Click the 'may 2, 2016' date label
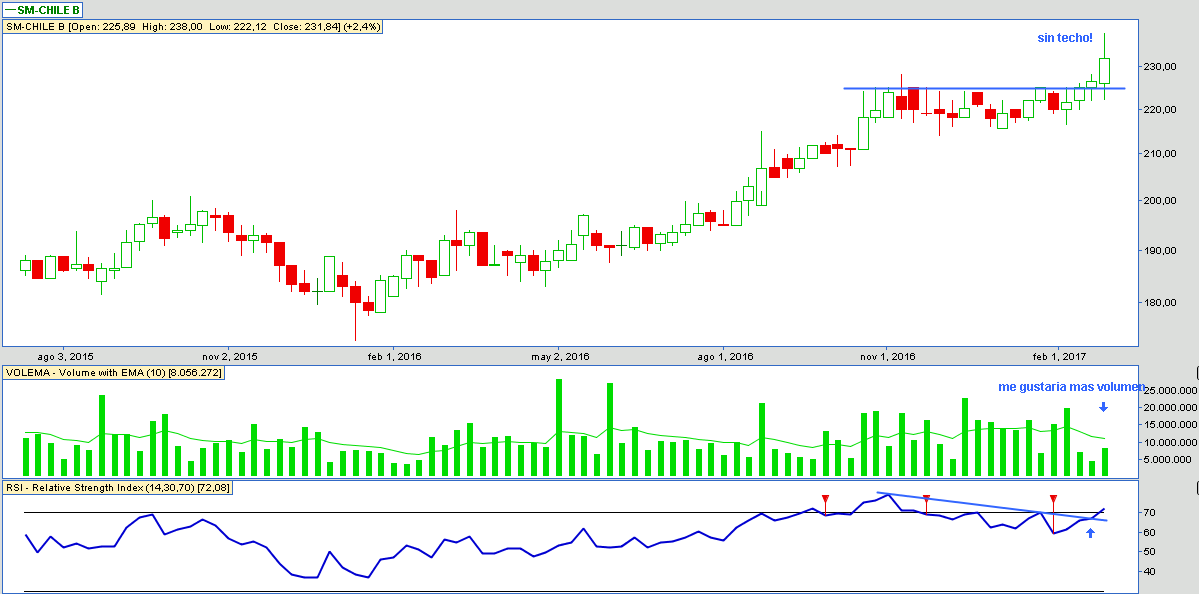The height and width of the screenshot is (594, 1199). [560, 356]
